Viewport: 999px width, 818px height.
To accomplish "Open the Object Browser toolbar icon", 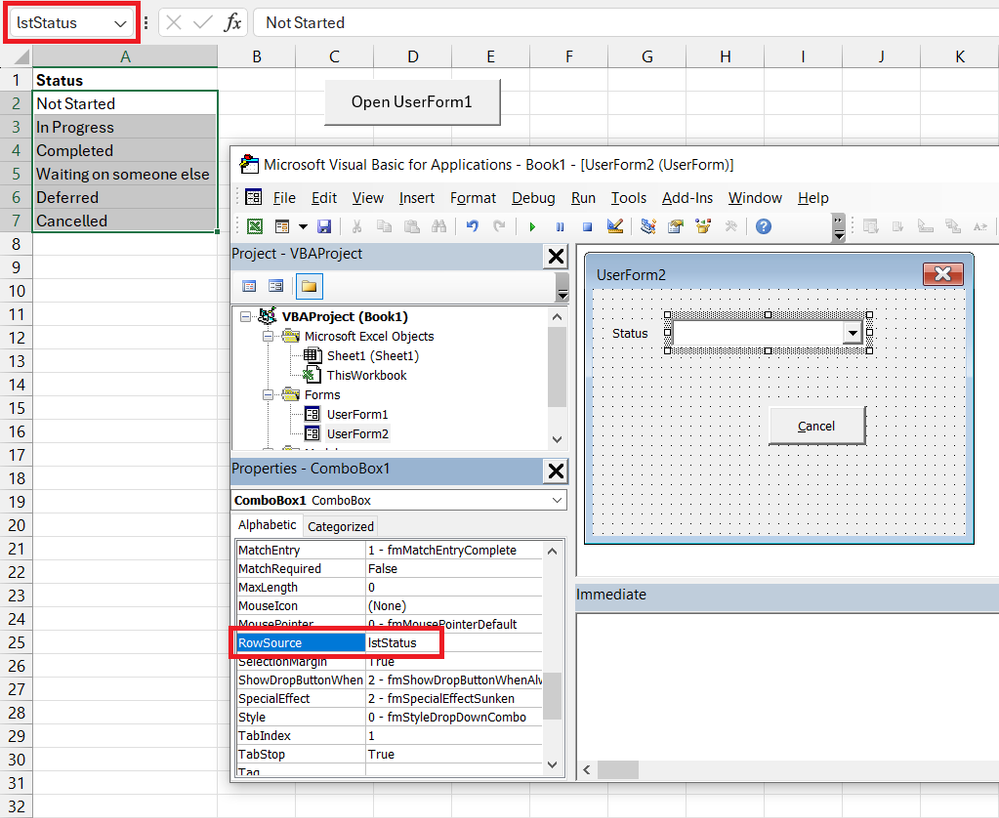I will [703, 226].
